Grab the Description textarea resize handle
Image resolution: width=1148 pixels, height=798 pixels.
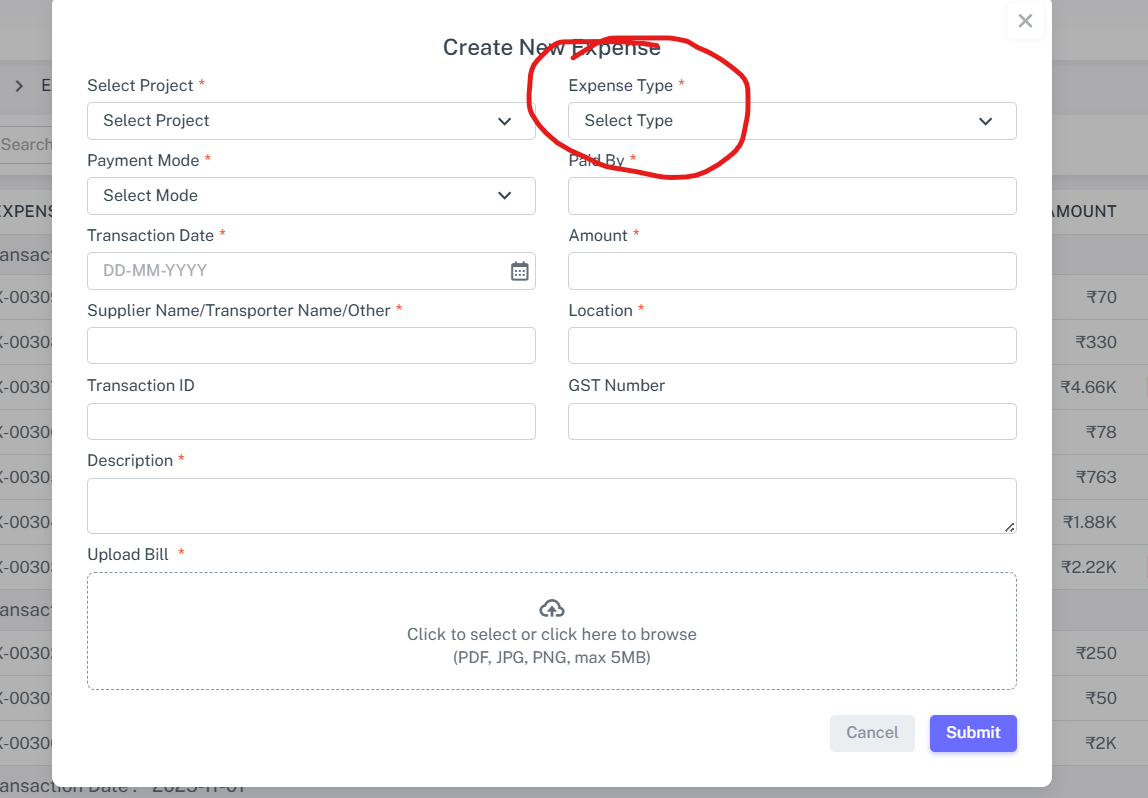pos(1009,527)
